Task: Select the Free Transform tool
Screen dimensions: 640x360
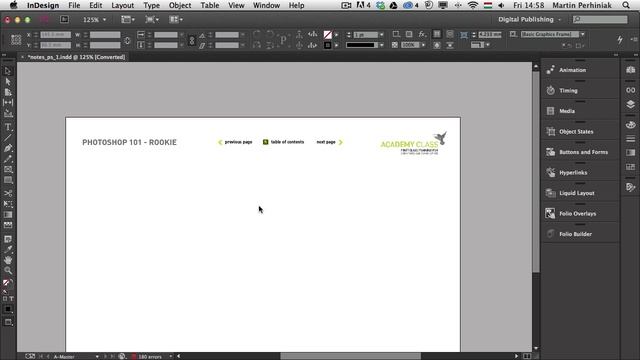Action: tap(8, 204)
